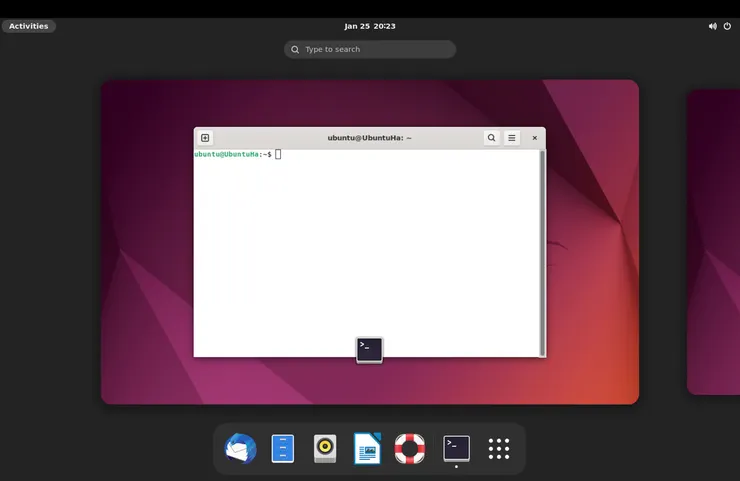
Task: Click the terminal title 'ubuntu@UbuntuHa: ~'
Action: click(370, 138)
